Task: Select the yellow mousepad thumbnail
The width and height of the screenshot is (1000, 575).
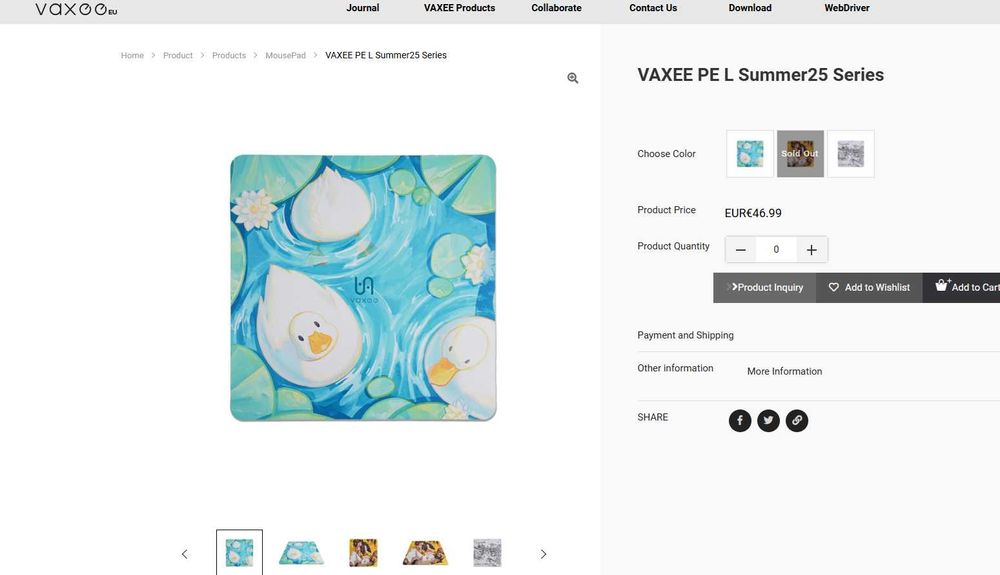Action: pyautogui.click(x=363, y=553)
